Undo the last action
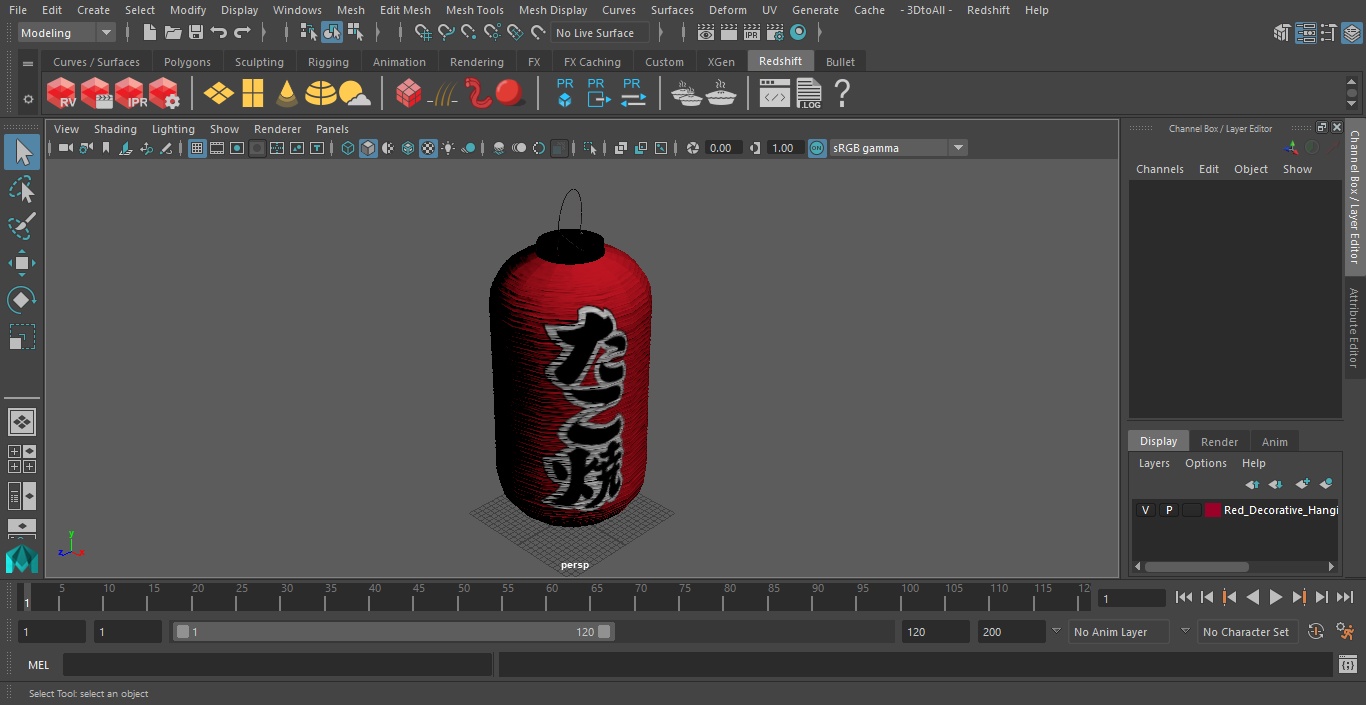The image size is (1366, 705). pos(219,33)
